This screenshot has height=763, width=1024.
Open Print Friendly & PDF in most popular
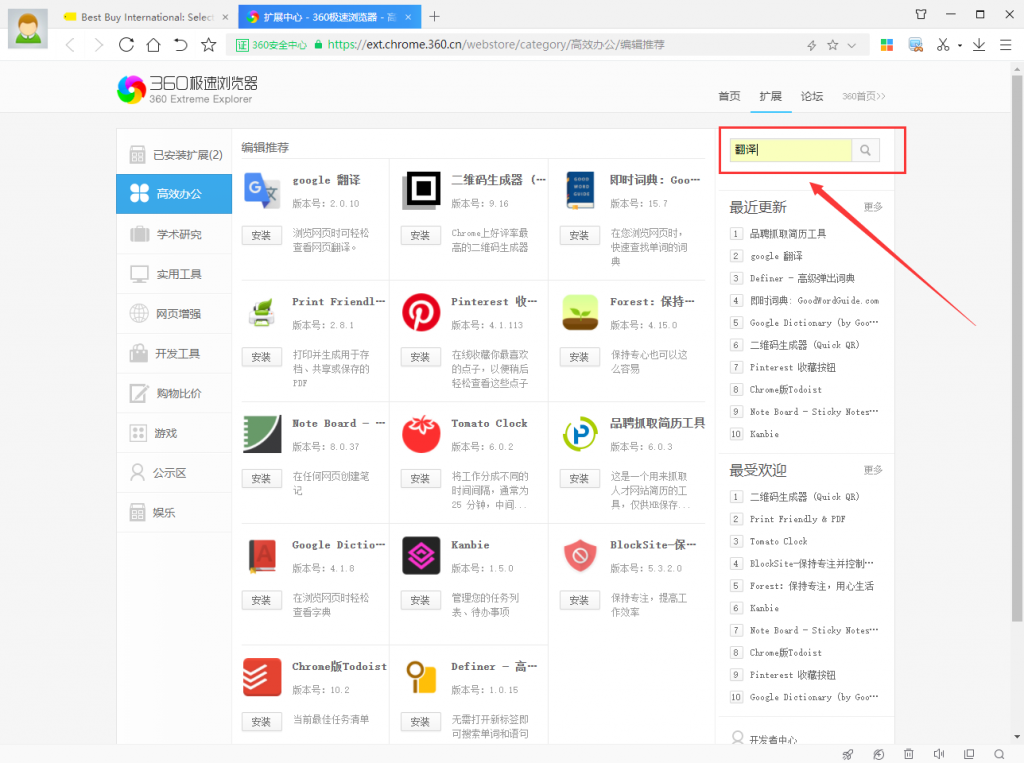tap(797, 519)
